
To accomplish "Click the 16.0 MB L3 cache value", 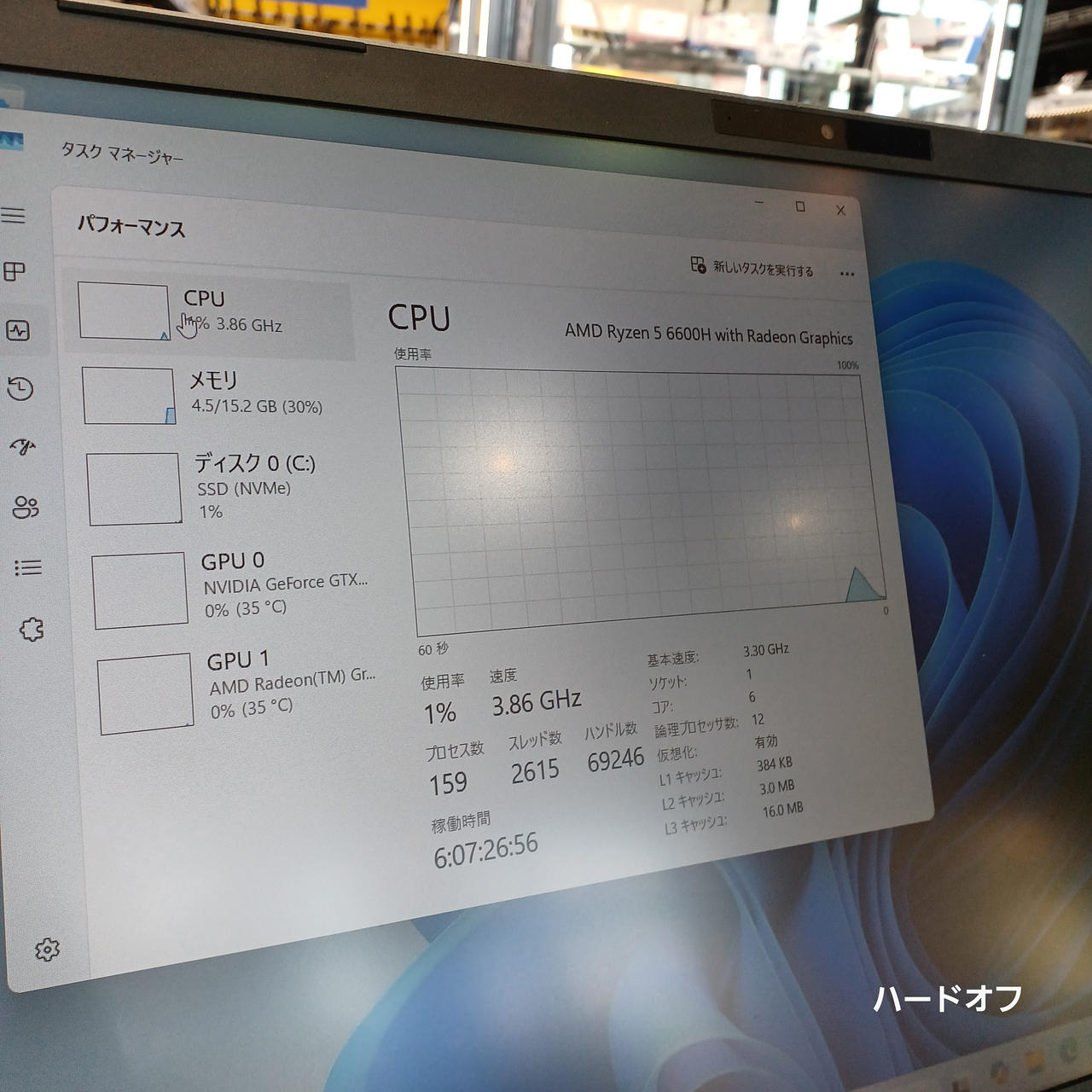I will (x=782, y=810).
